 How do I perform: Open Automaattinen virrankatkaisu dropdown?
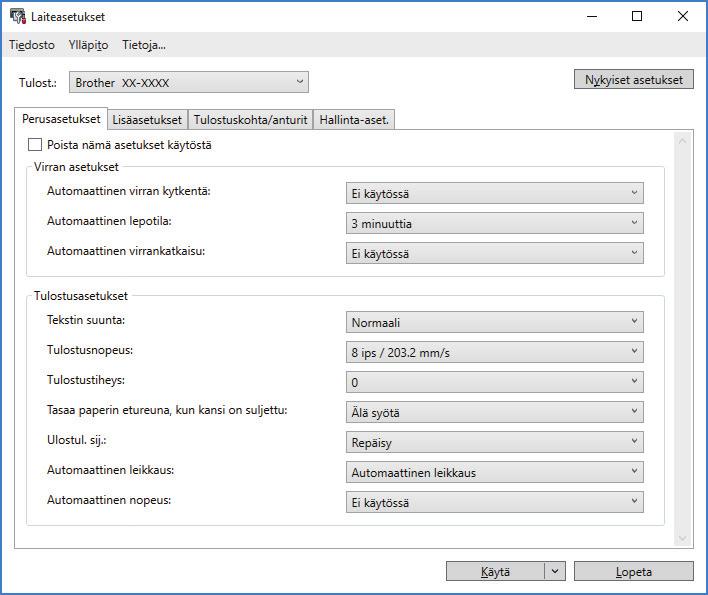(494, 253)
